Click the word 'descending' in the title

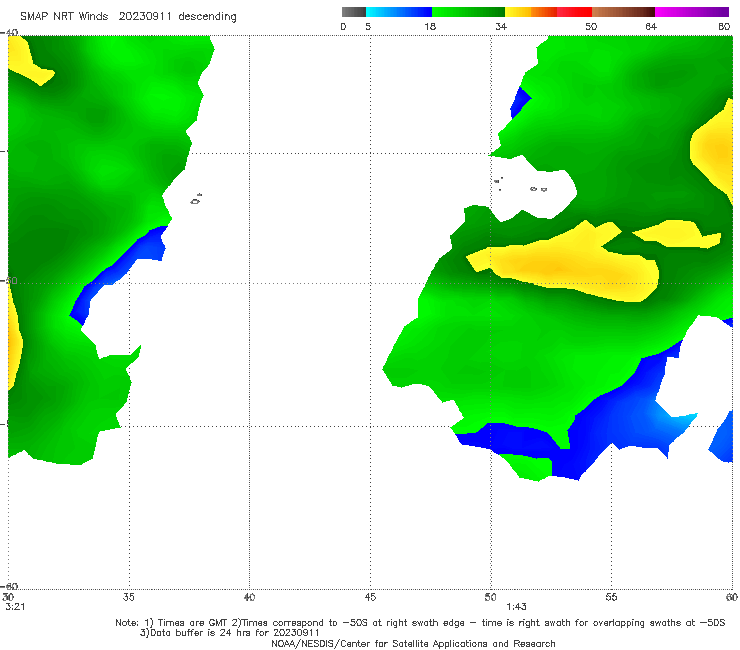(x=208, y=17)
